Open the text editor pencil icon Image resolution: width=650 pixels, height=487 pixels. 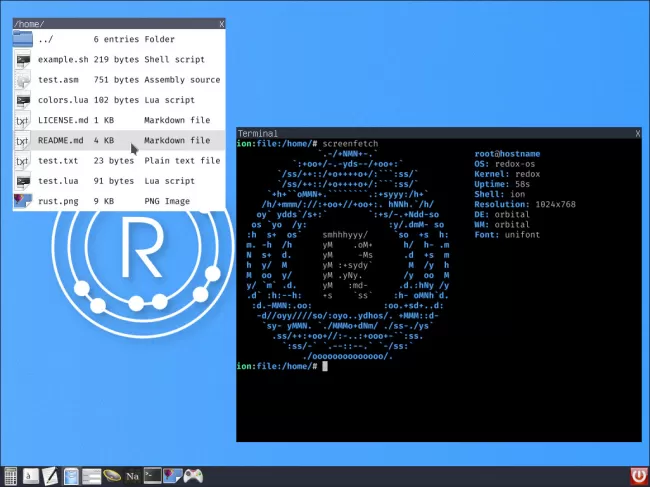pos(50,476)
